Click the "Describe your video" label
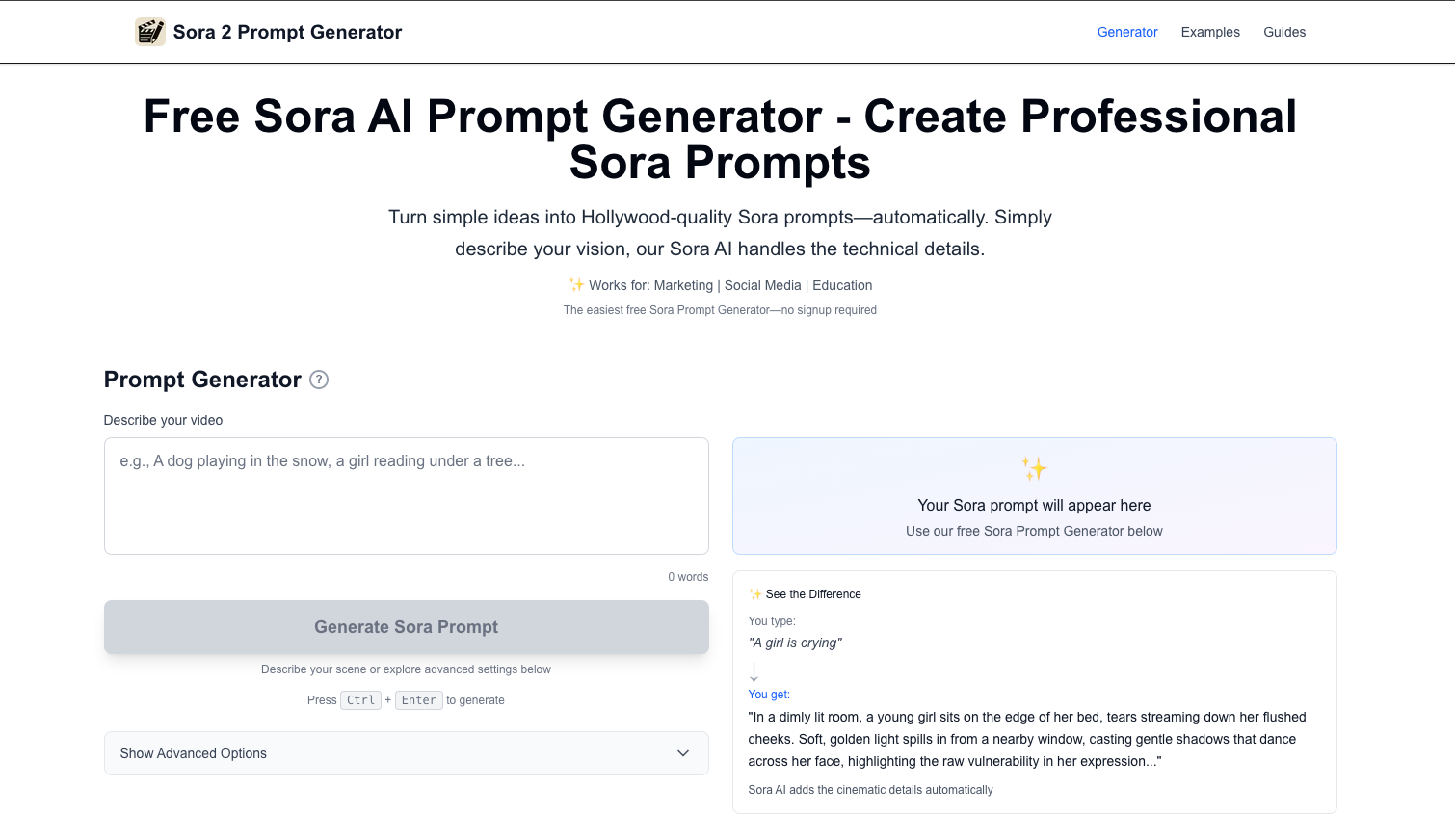This screenshot has height=840, width=1455. [x=163, y=420]
